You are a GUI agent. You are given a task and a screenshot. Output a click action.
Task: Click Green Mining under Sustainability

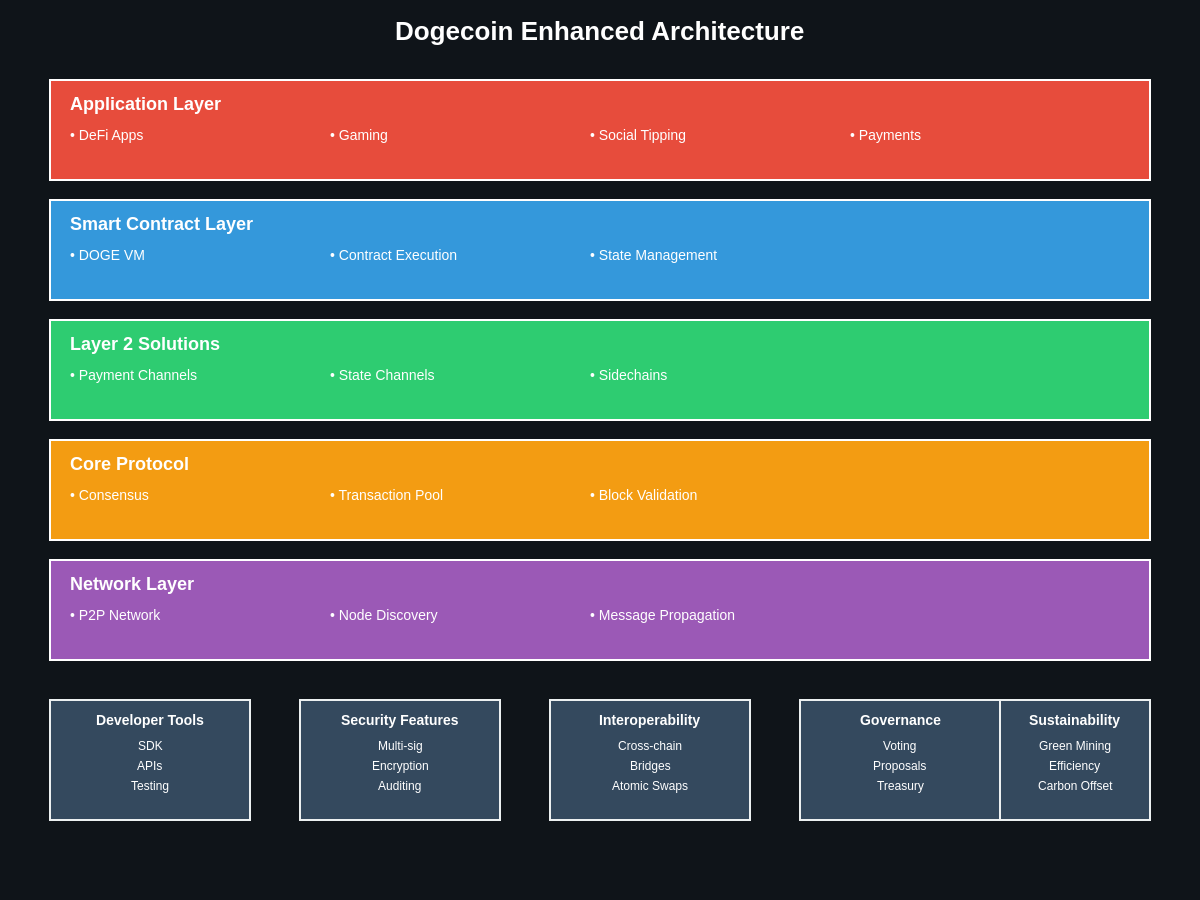[1075, 746]
